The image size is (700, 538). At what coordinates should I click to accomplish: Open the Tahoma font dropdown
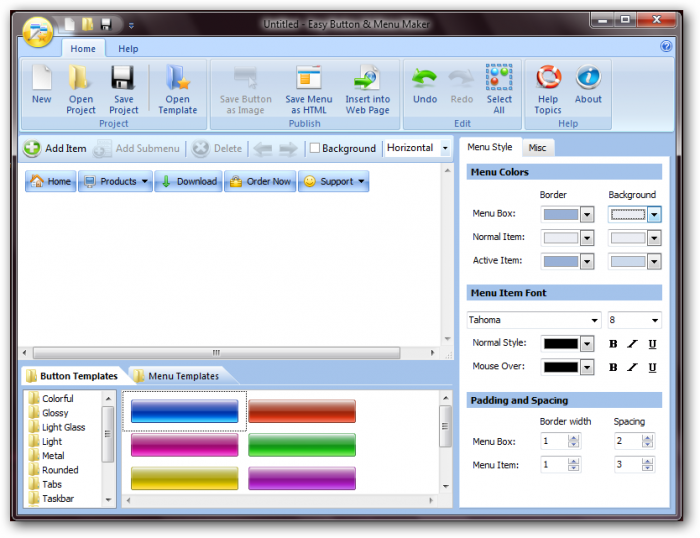point(594,320)
